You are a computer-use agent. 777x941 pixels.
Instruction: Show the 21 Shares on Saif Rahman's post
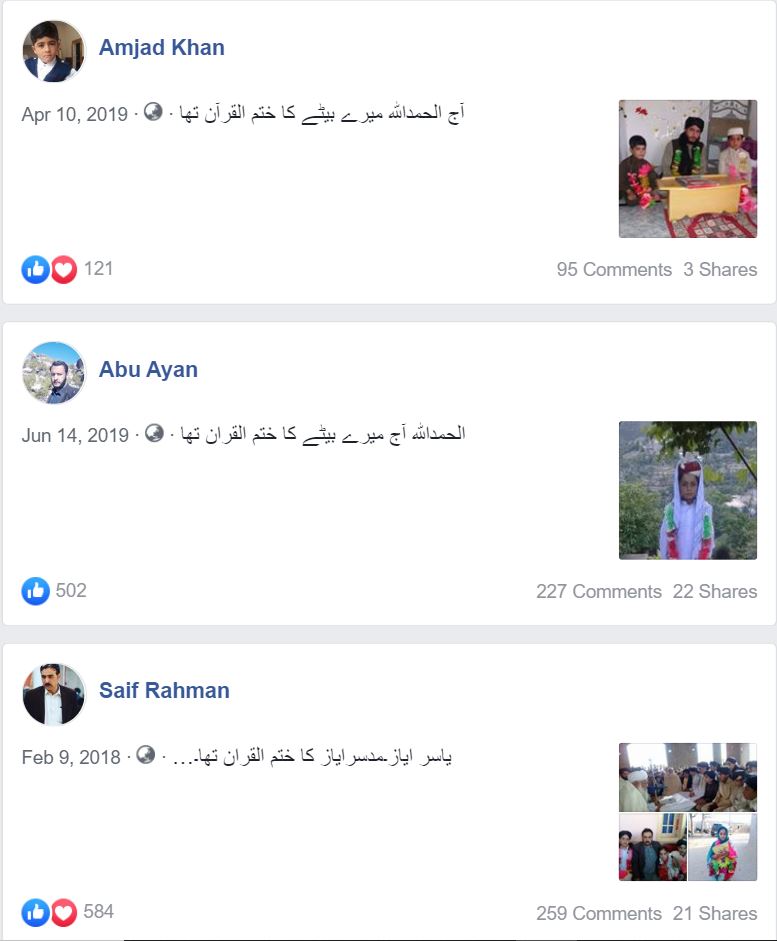715,913
